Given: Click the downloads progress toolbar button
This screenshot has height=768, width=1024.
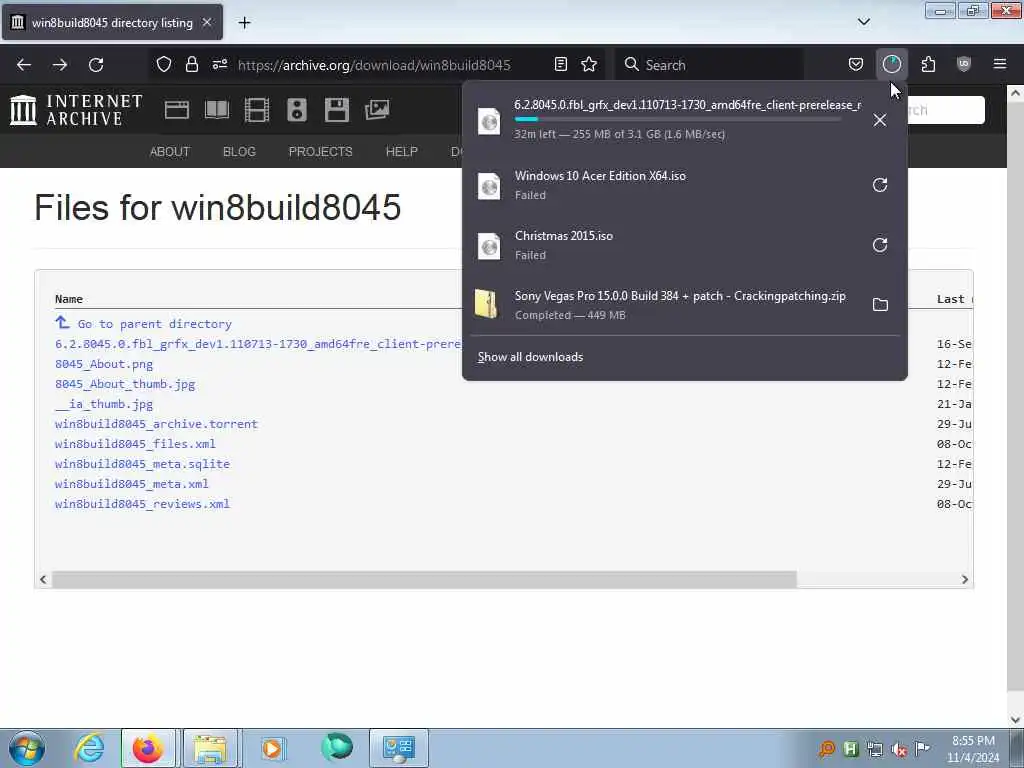Looking at the screenshot, I should coord(891,65).
